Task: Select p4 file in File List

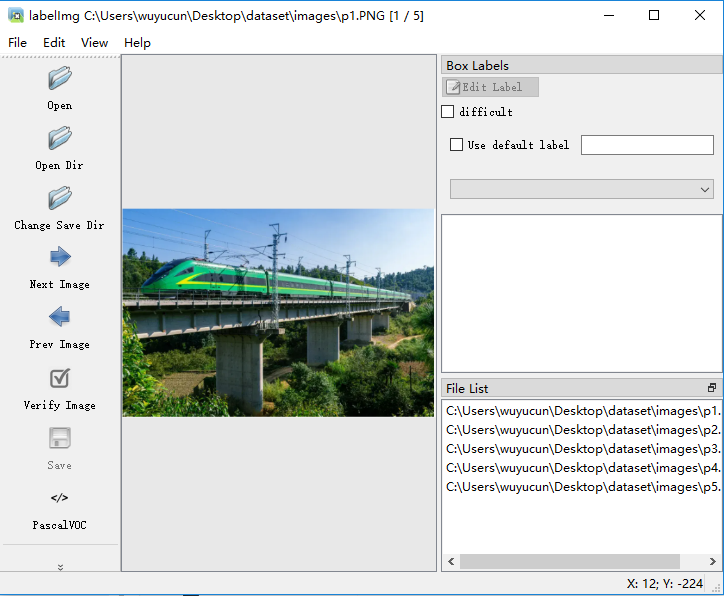Action: (582, 468)
